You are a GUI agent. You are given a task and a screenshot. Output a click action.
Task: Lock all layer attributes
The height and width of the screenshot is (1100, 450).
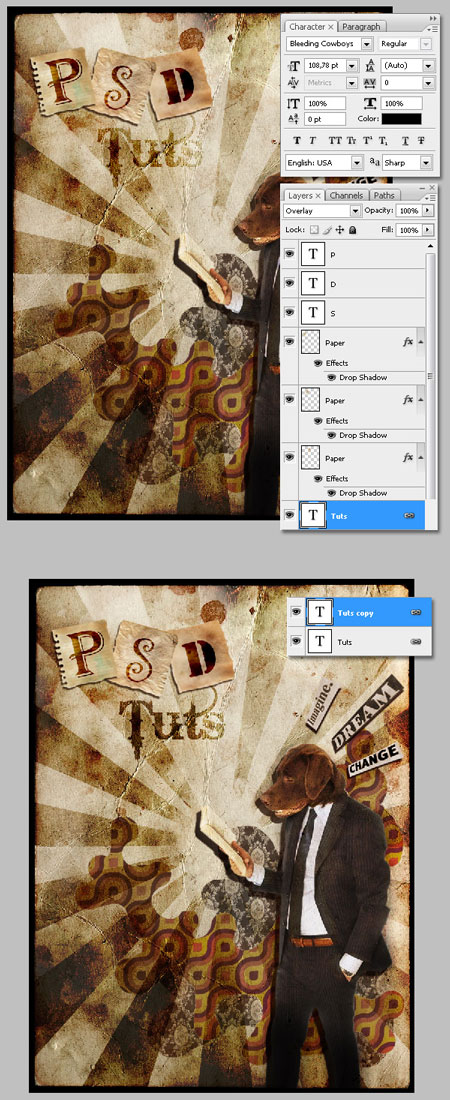352,229
